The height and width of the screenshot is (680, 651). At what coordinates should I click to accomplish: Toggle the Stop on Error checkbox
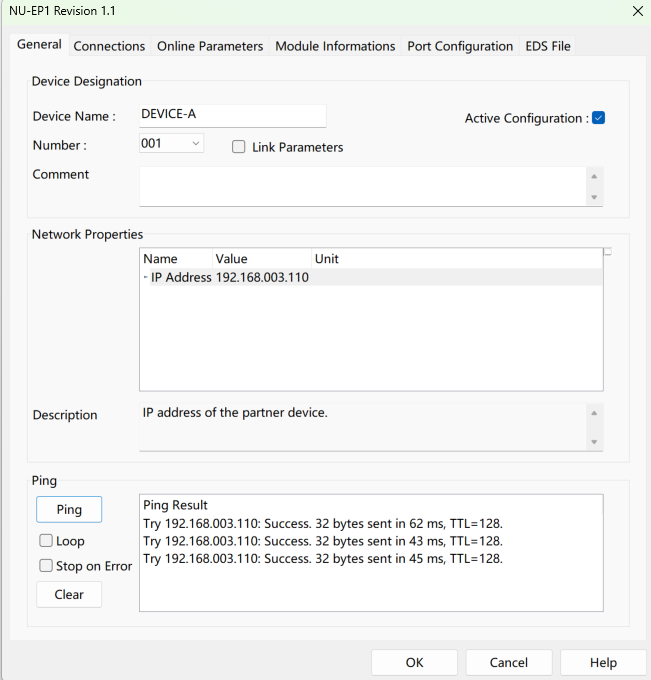tap(46, 566)
